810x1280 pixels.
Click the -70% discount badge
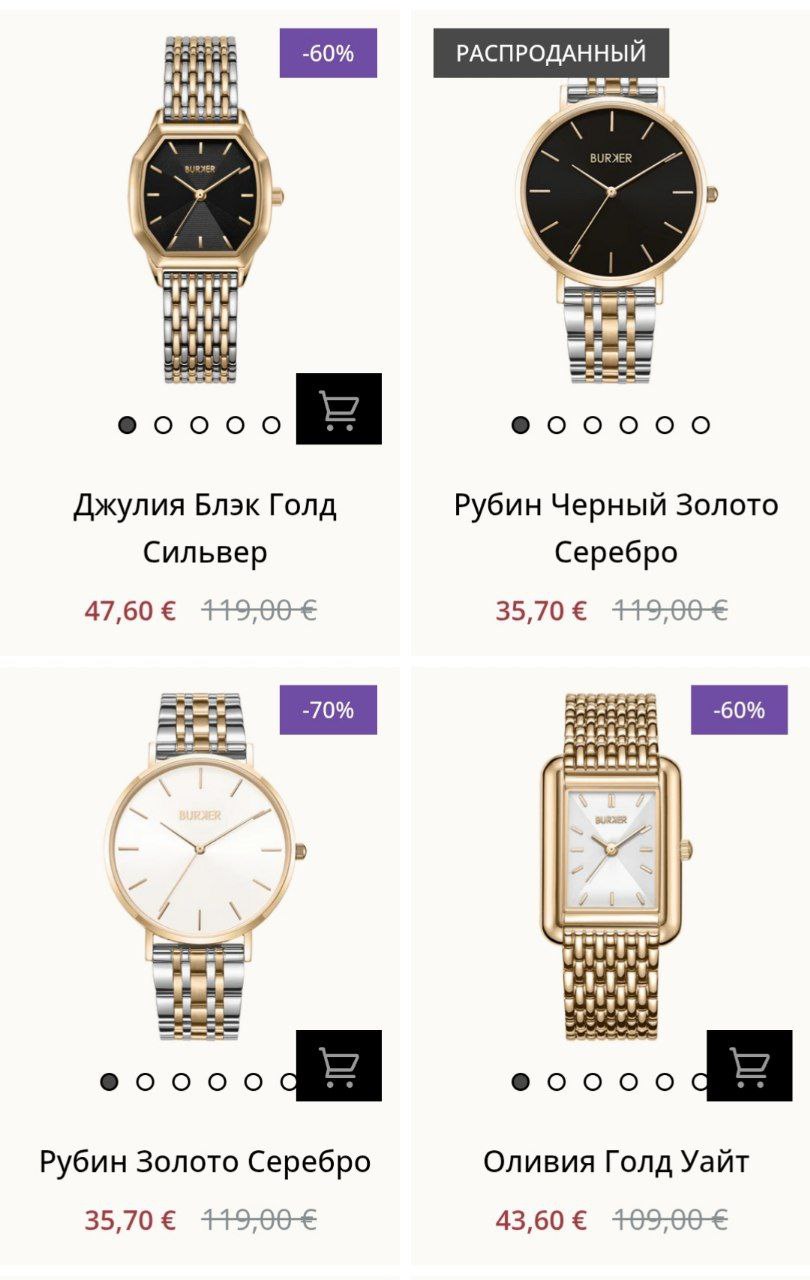[x=328, y=710]
